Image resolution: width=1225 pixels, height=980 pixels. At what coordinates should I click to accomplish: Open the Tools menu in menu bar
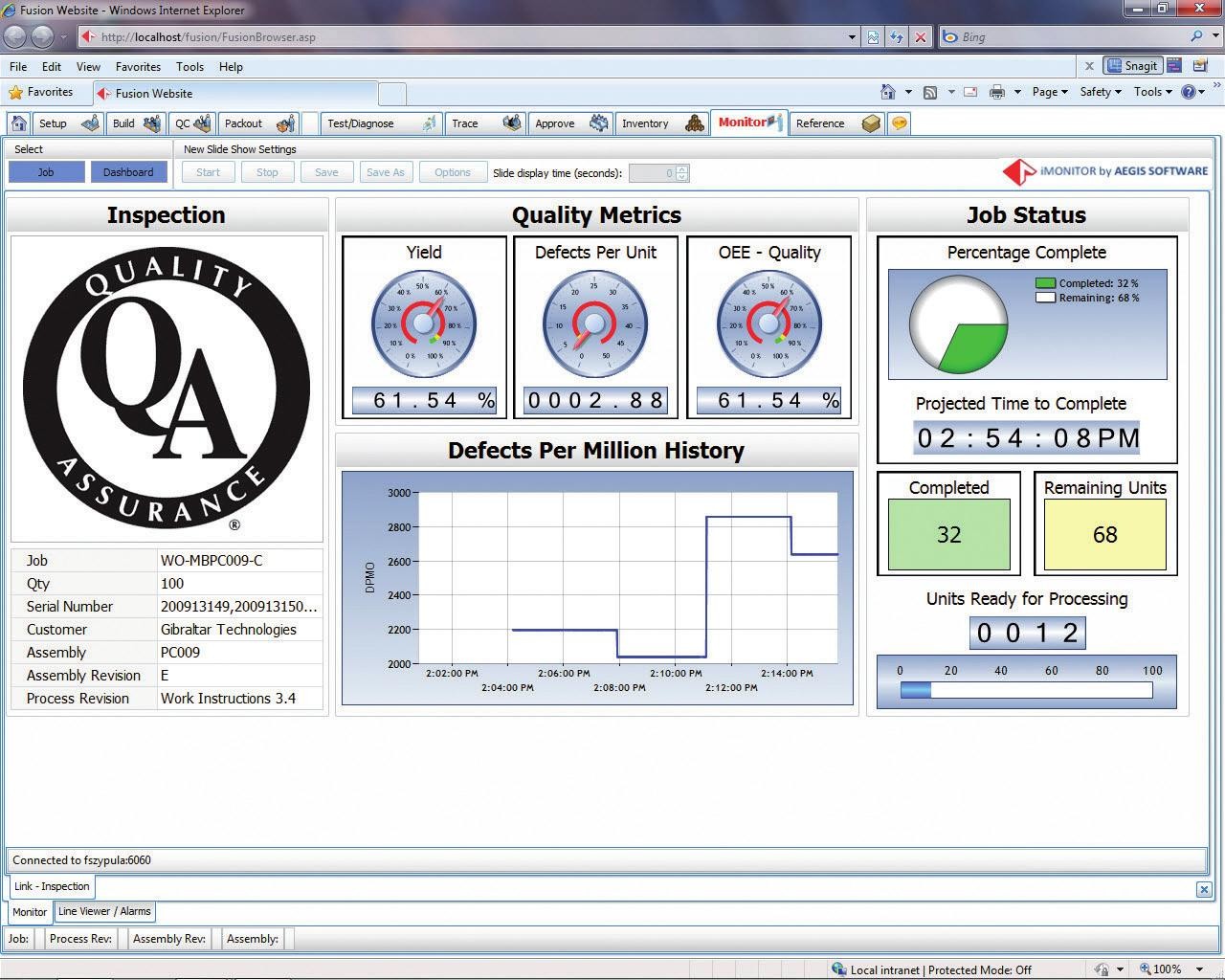click(x=189, y=67)
